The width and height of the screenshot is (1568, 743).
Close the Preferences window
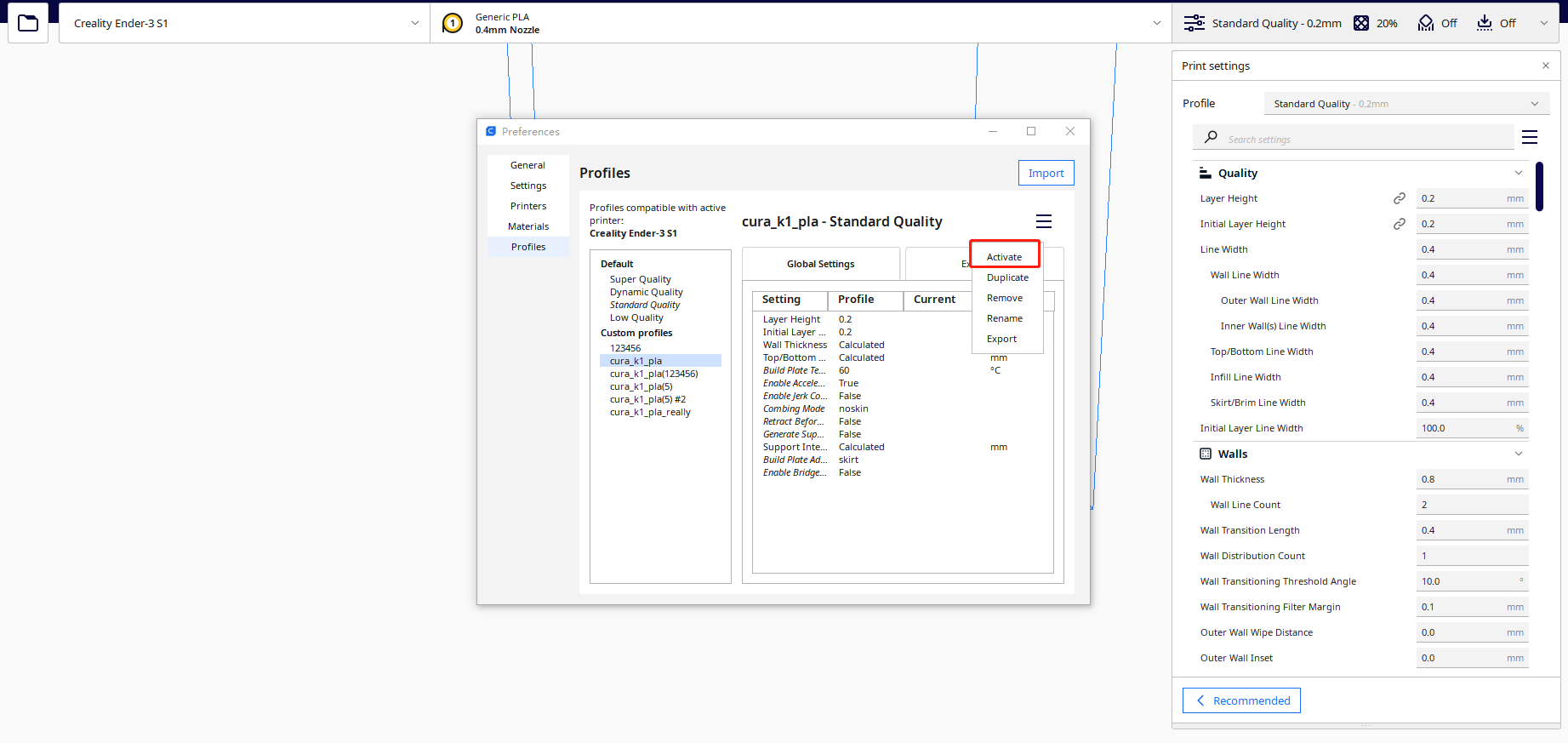tap(1070, 131)
